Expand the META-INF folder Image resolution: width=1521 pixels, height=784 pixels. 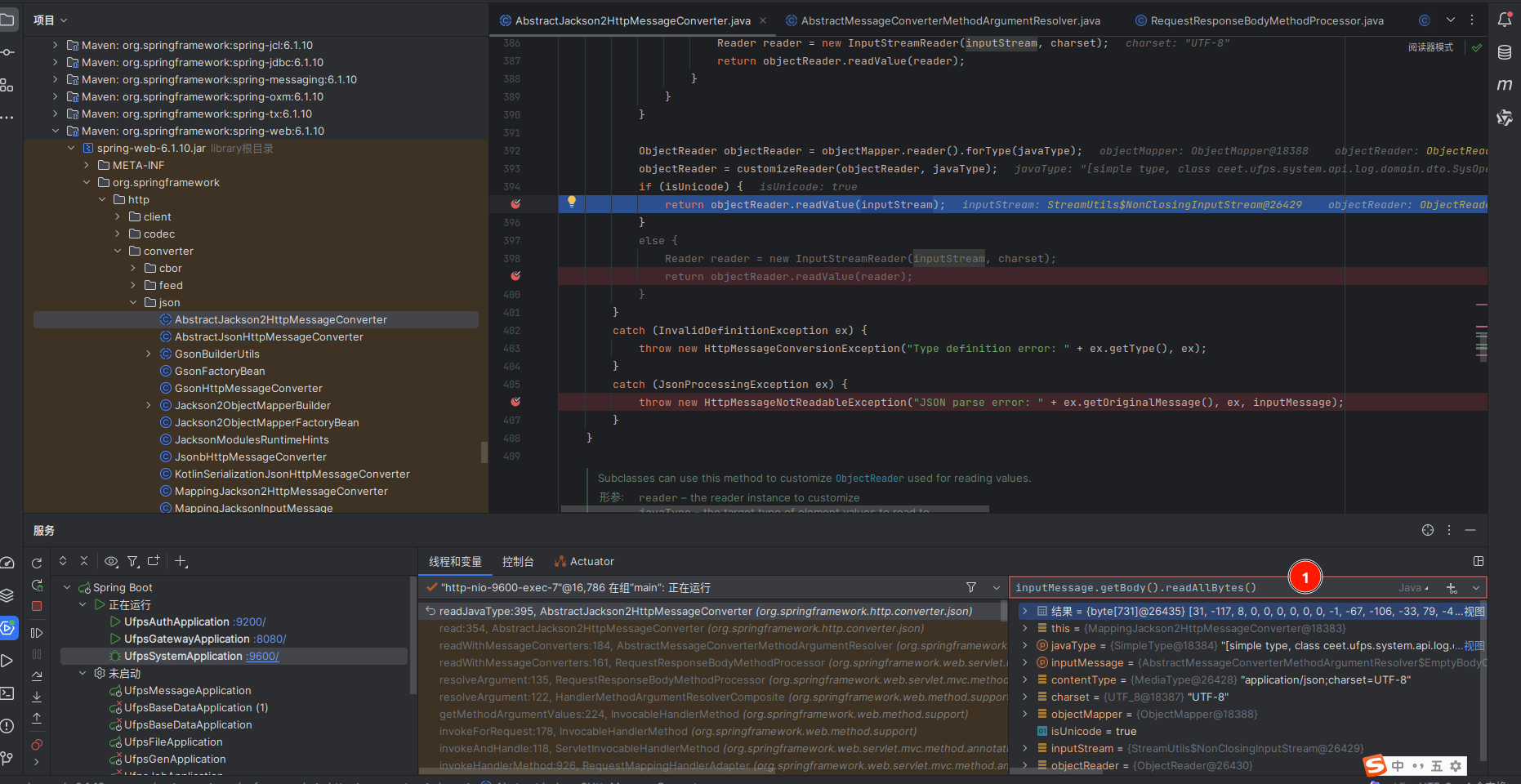coord(87,165)
